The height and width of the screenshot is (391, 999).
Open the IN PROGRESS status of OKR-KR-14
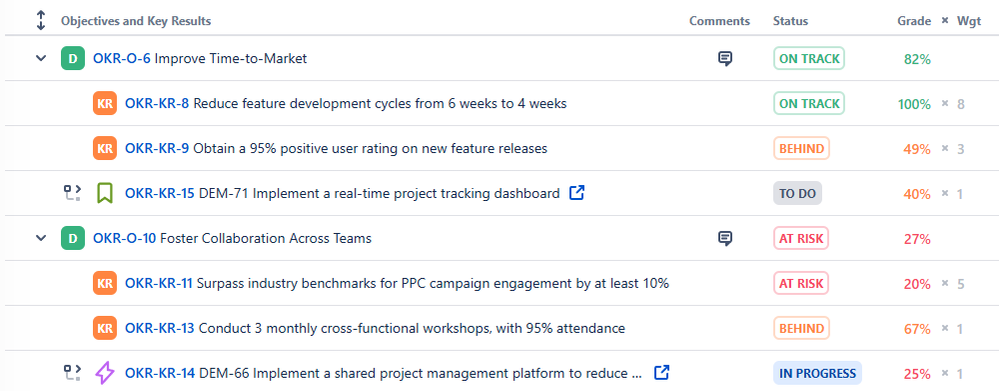pos(817,373)
